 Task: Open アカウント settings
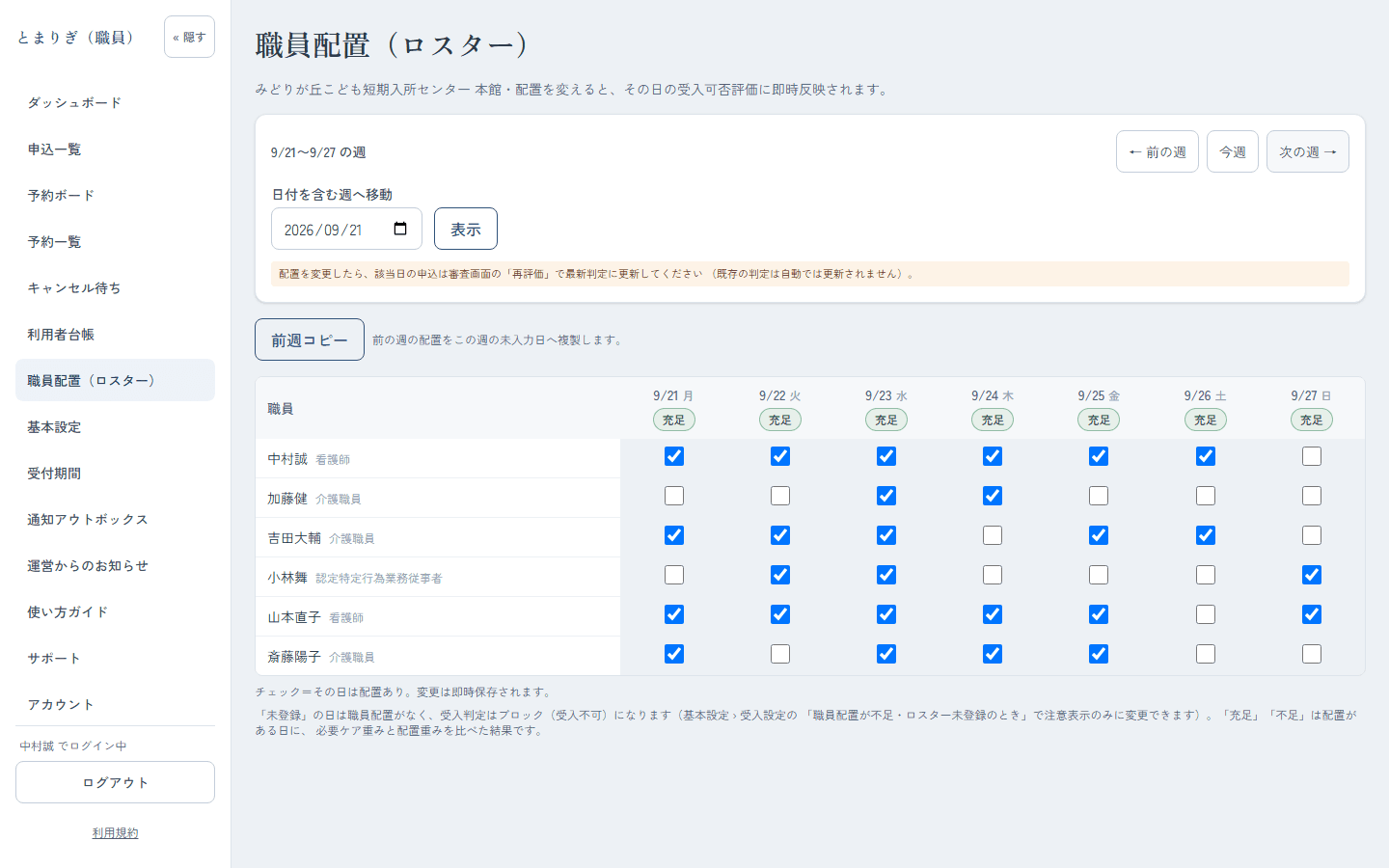point(115,704)
